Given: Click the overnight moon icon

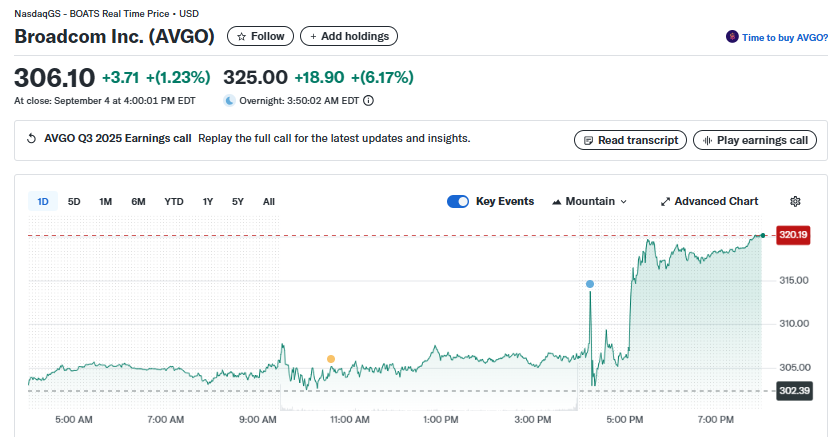Looking at the screenshot, I should [229, 101].
